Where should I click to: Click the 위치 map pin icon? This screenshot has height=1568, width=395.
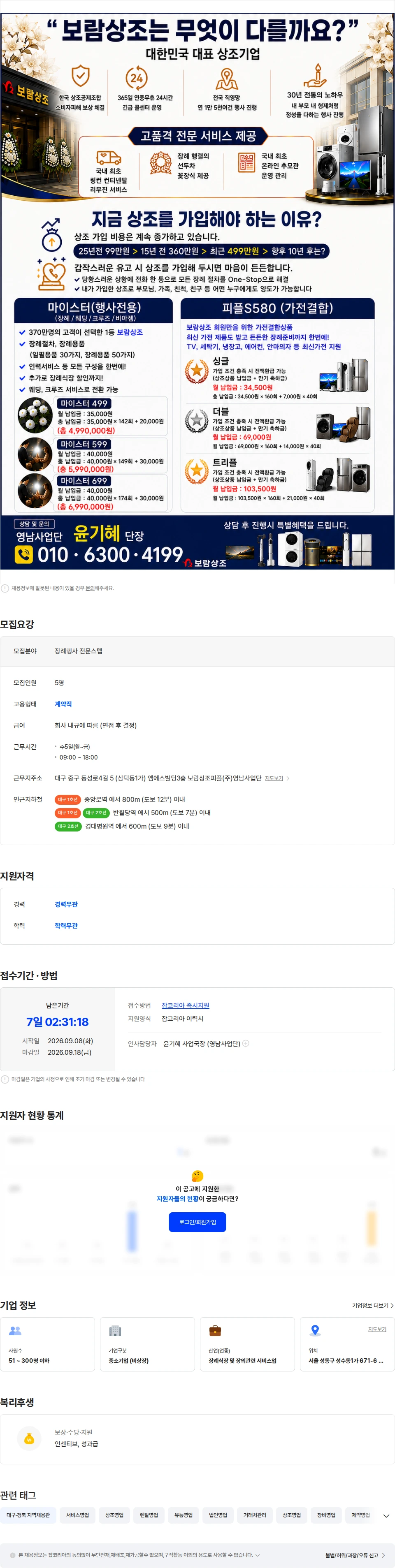pyautogui.click(x=315, y=1331)
